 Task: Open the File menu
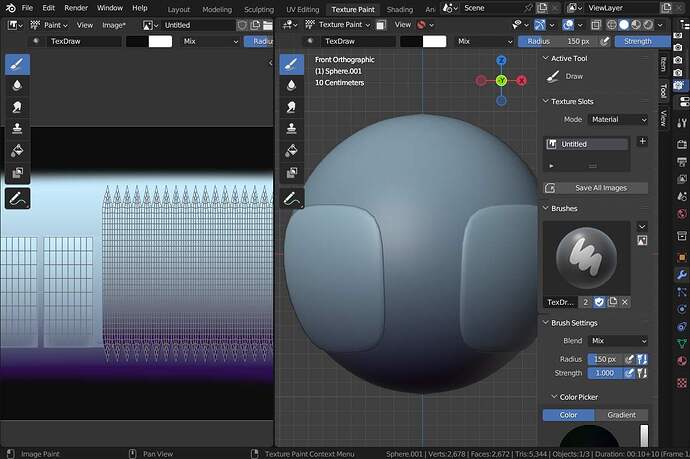tap(27, 8)
